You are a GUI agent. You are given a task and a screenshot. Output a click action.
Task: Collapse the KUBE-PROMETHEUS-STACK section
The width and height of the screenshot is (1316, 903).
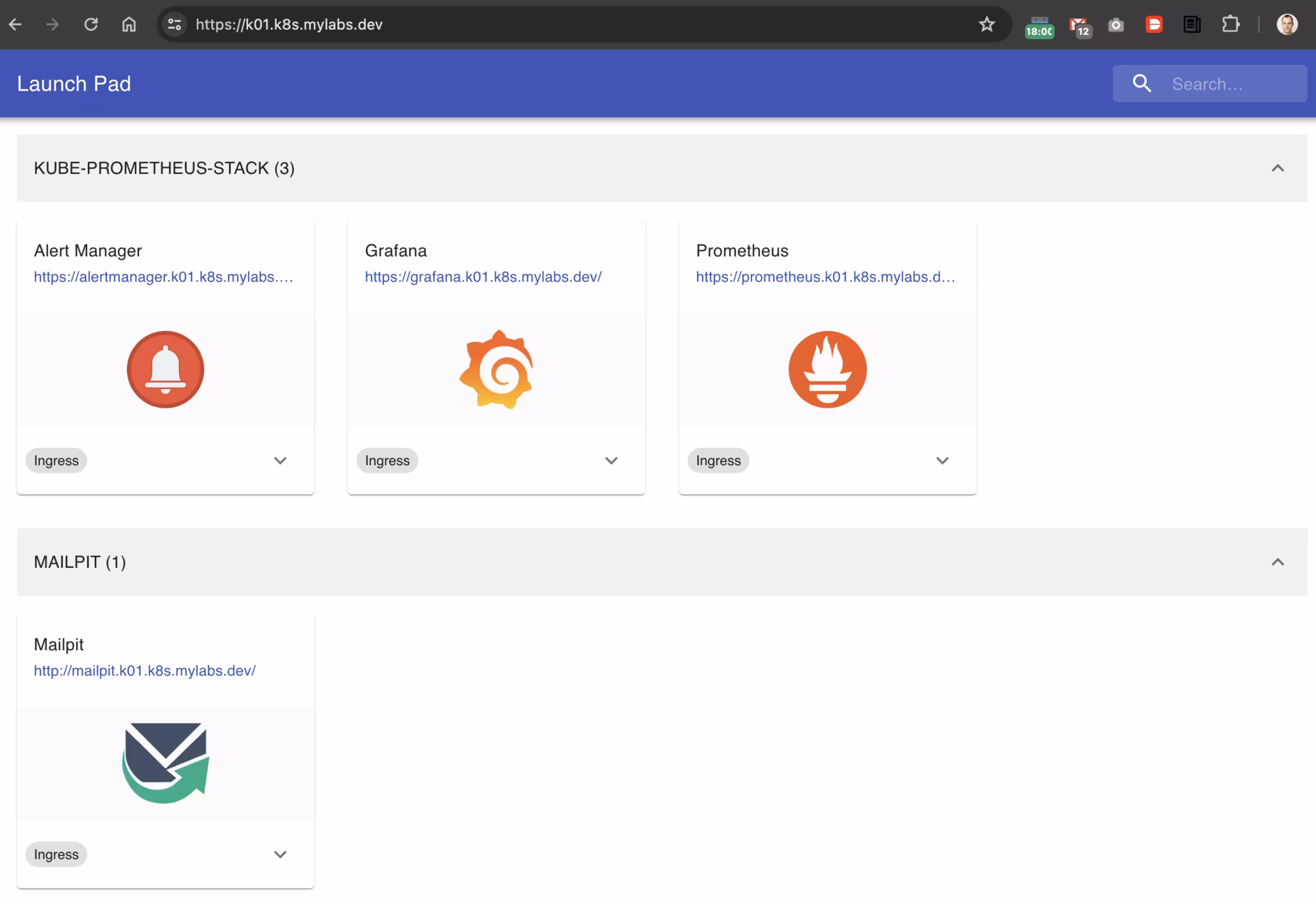[x=1277, y=168]
